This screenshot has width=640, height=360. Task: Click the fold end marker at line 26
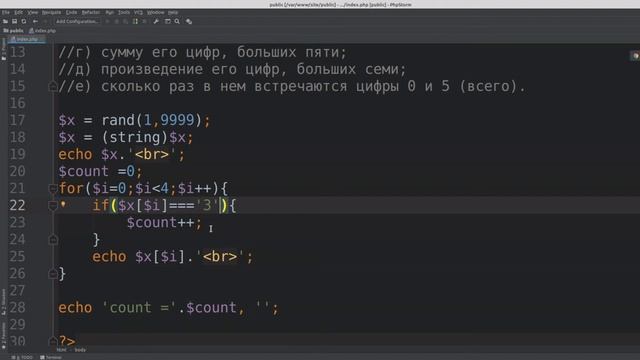(53, 273)
